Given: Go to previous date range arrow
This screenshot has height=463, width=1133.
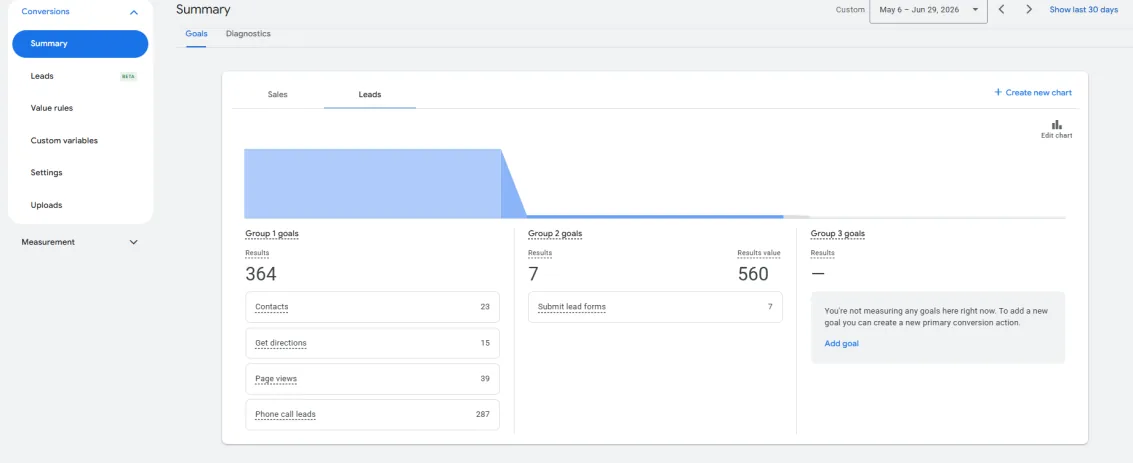Looking at the screenshot, I should click(1001, 9).
